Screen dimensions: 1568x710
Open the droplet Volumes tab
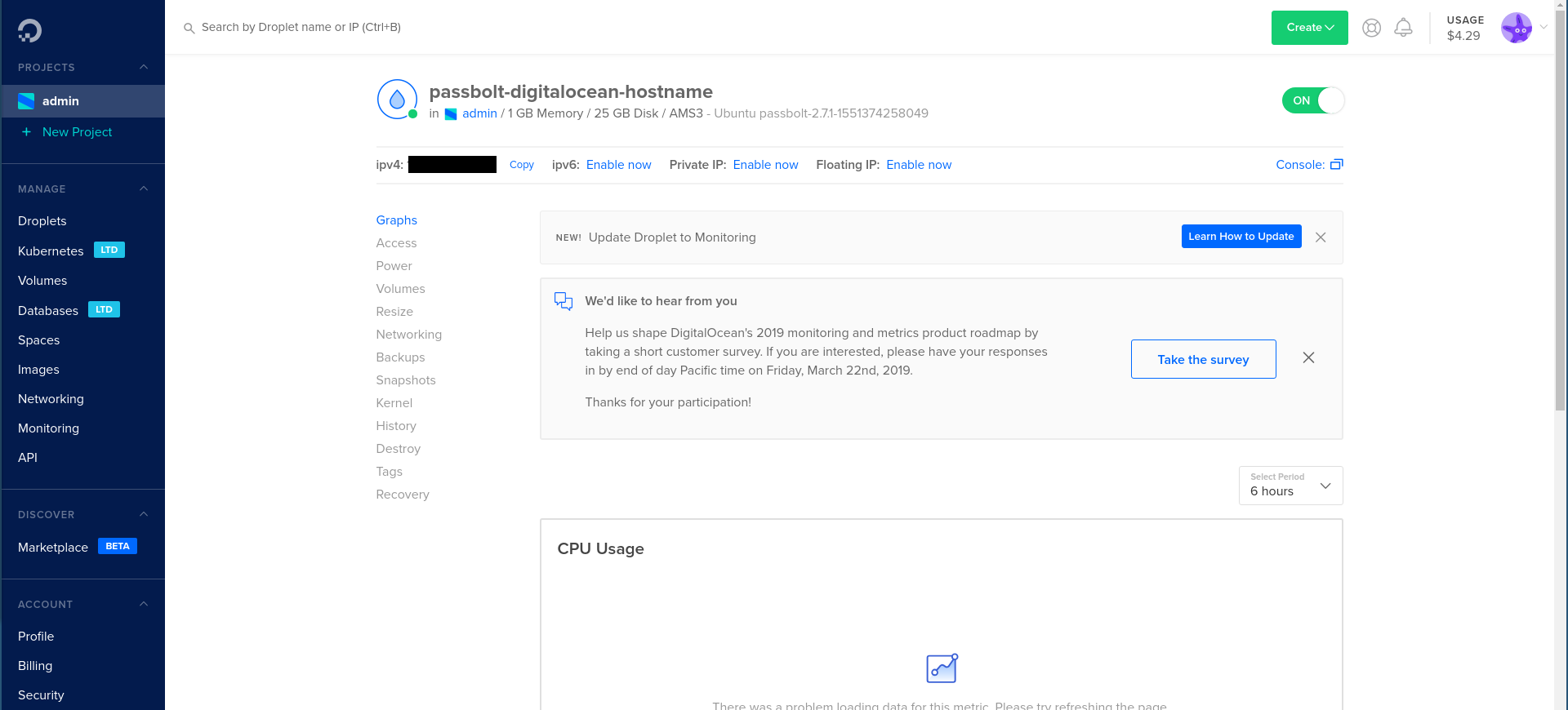400,289
